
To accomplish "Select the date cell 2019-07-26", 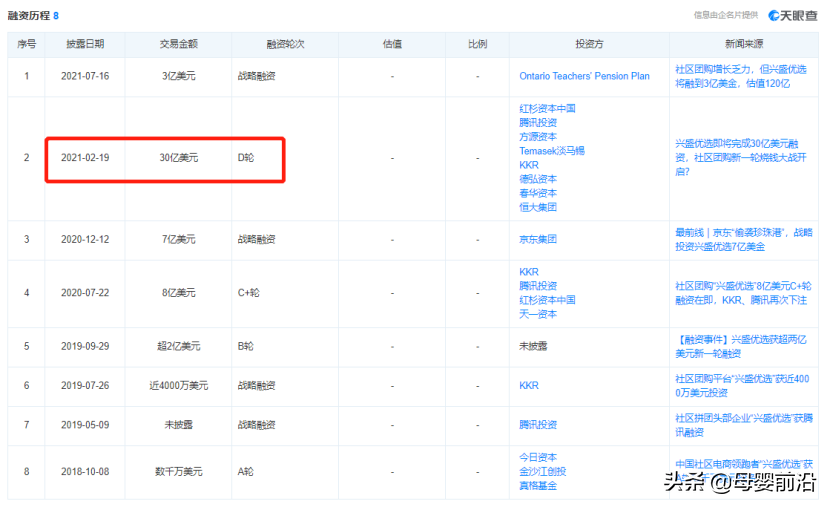I will tap(85, 386).
